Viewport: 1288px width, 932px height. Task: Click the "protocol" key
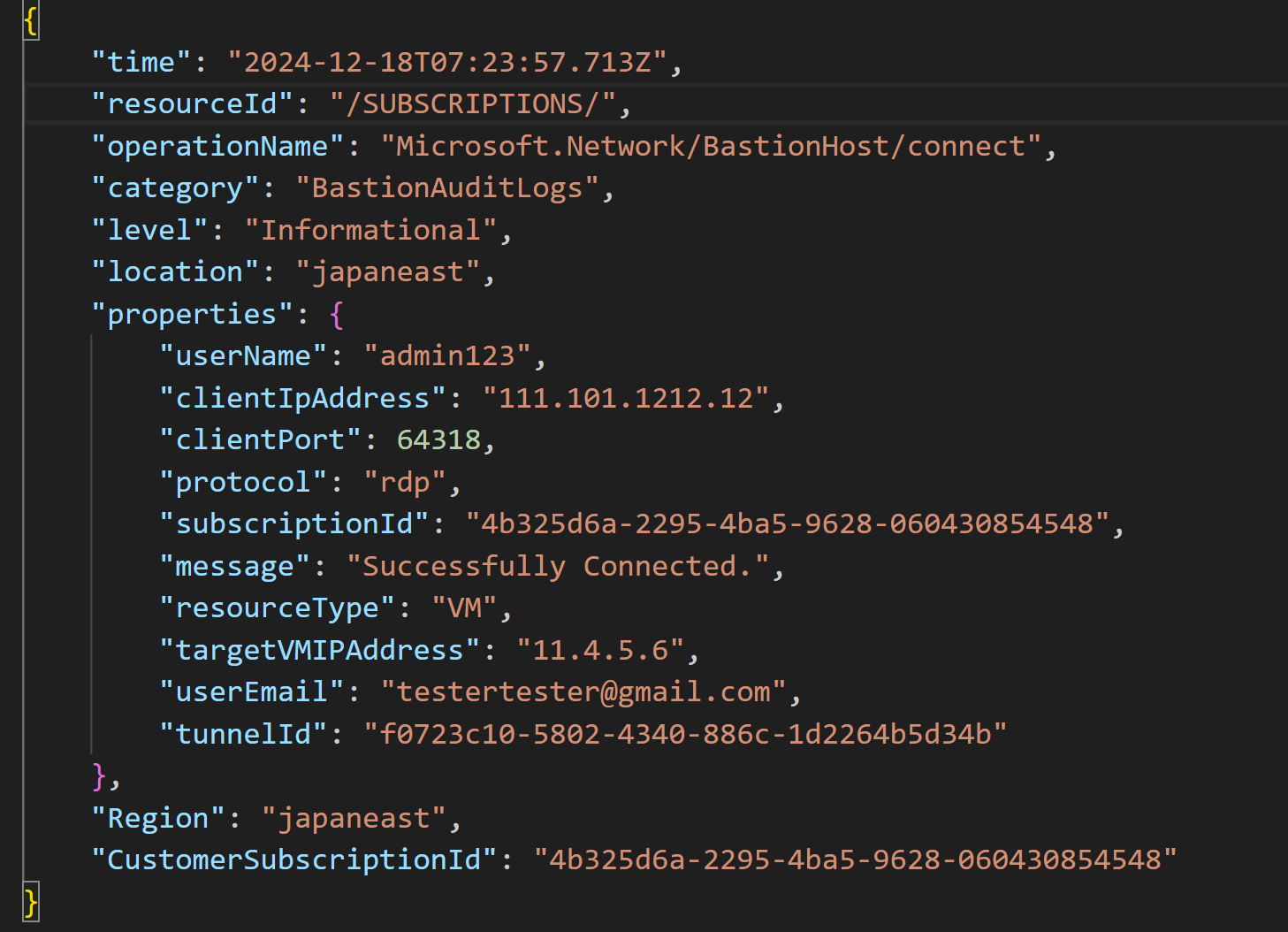coord(243,482)
